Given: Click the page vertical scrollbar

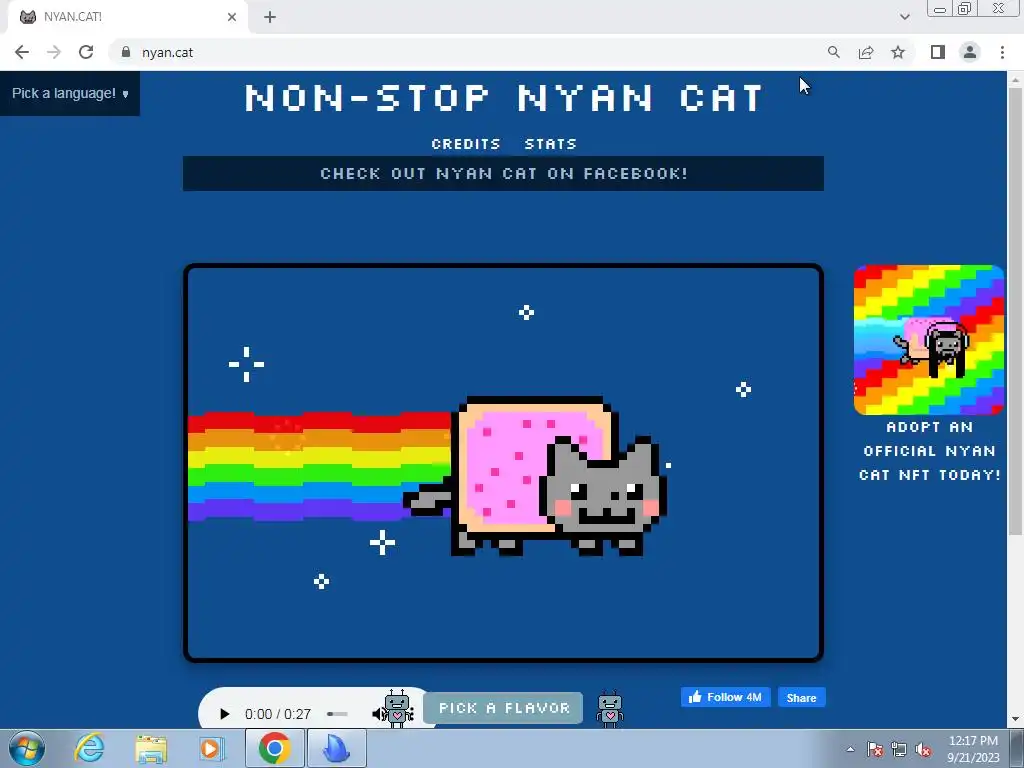Looking at the screenshot, I should (1015, 310).
